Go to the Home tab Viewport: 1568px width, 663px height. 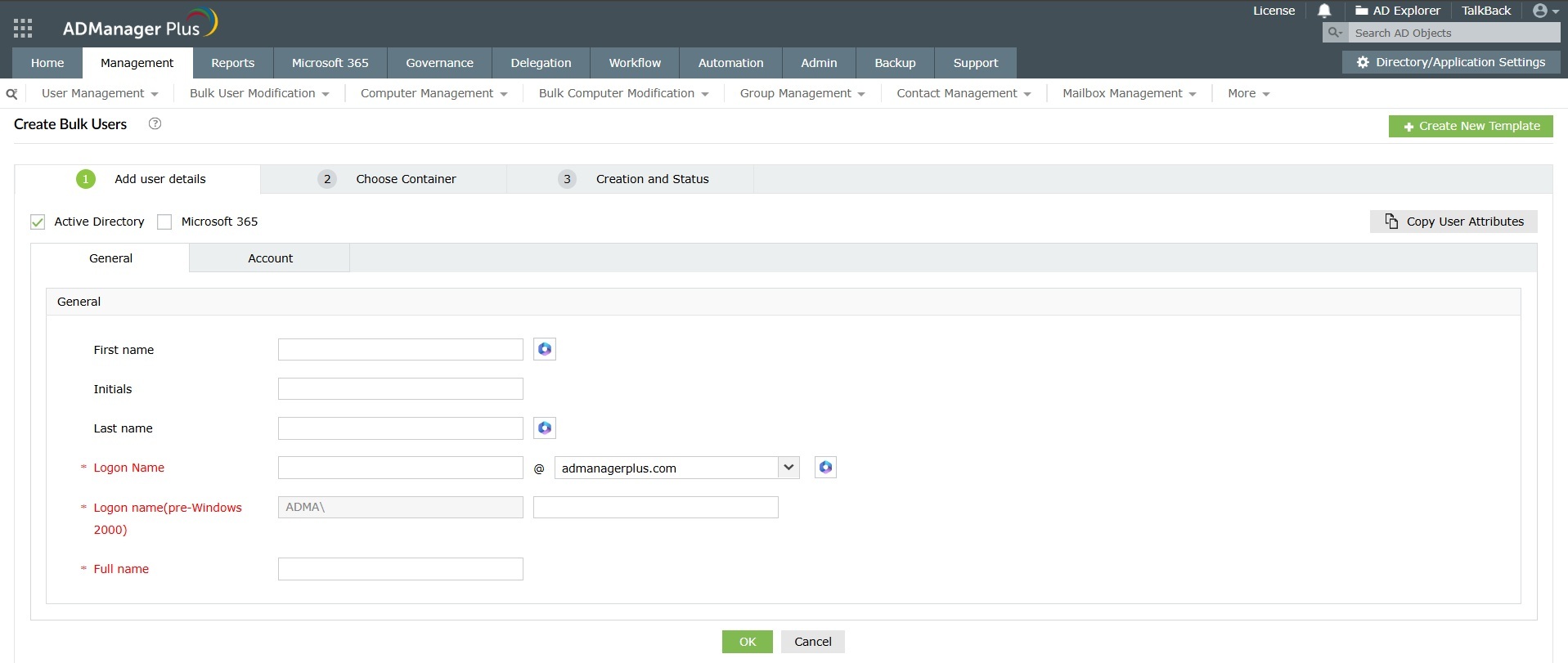[47, 63]
